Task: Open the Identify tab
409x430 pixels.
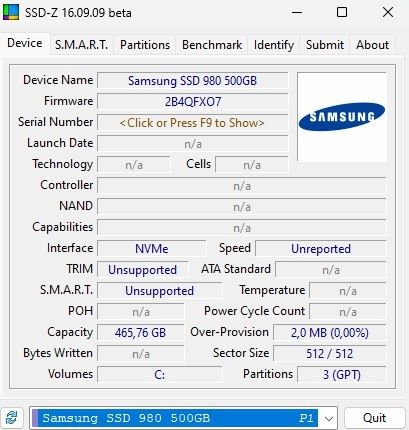Action: coord(274,45)
